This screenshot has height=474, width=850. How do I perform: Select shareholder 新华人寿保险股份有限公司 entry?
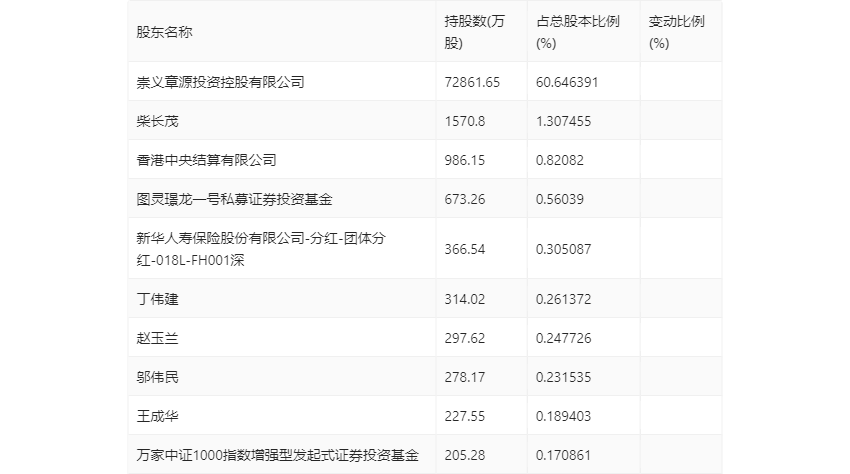(261, 249)
